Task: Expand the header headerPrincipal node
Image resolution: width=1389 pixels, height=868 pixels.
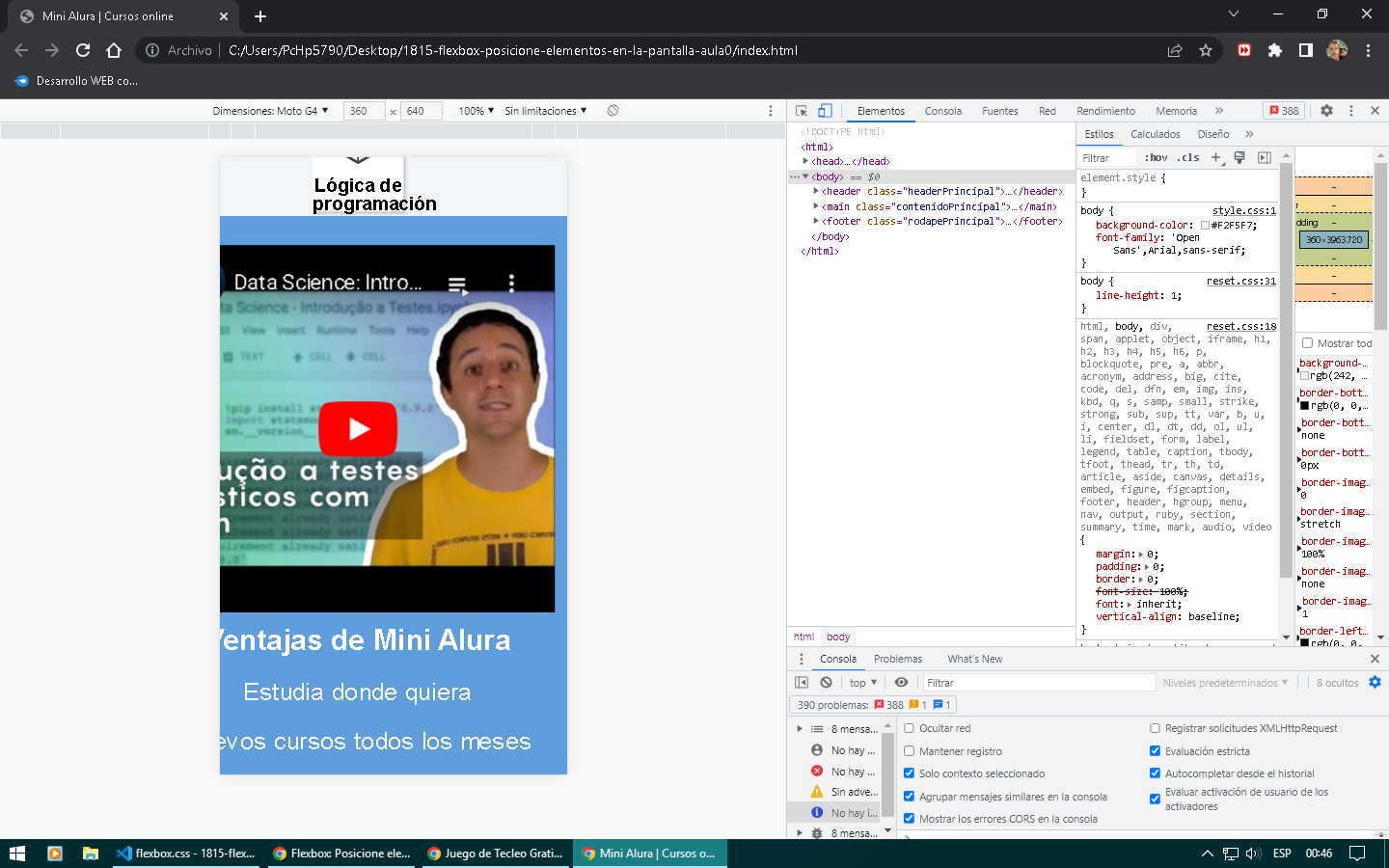Action: coord(816,191)
